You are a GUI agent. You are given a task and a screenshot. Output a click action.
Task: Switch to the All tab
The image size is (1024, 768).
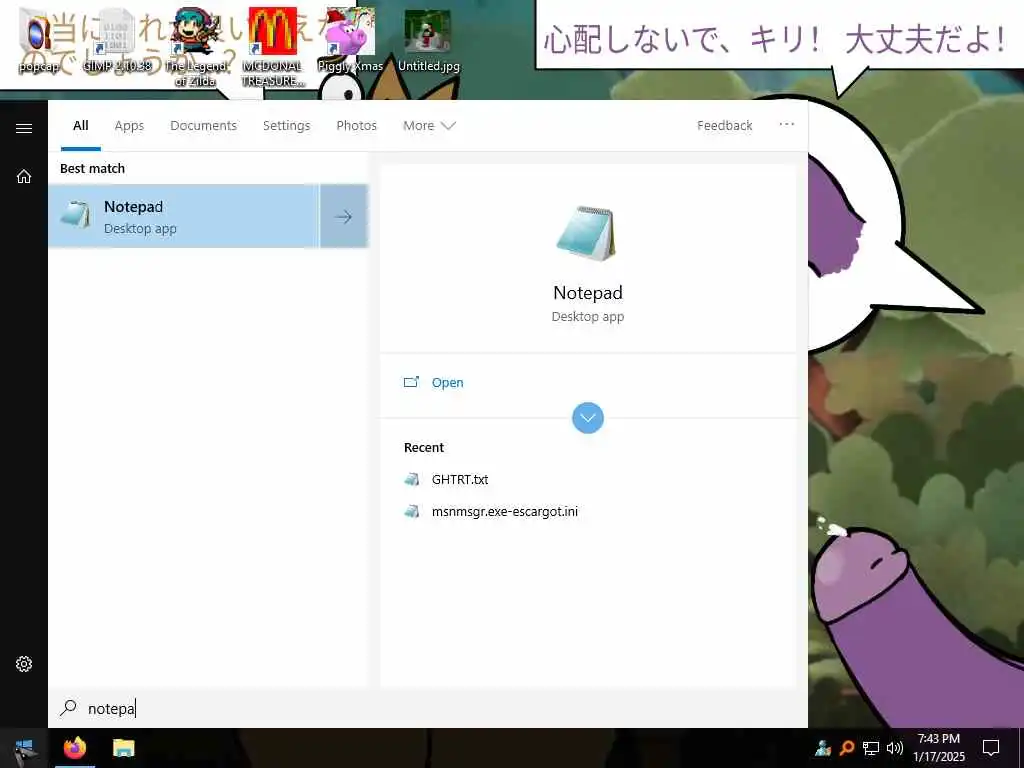coord(80,125)
